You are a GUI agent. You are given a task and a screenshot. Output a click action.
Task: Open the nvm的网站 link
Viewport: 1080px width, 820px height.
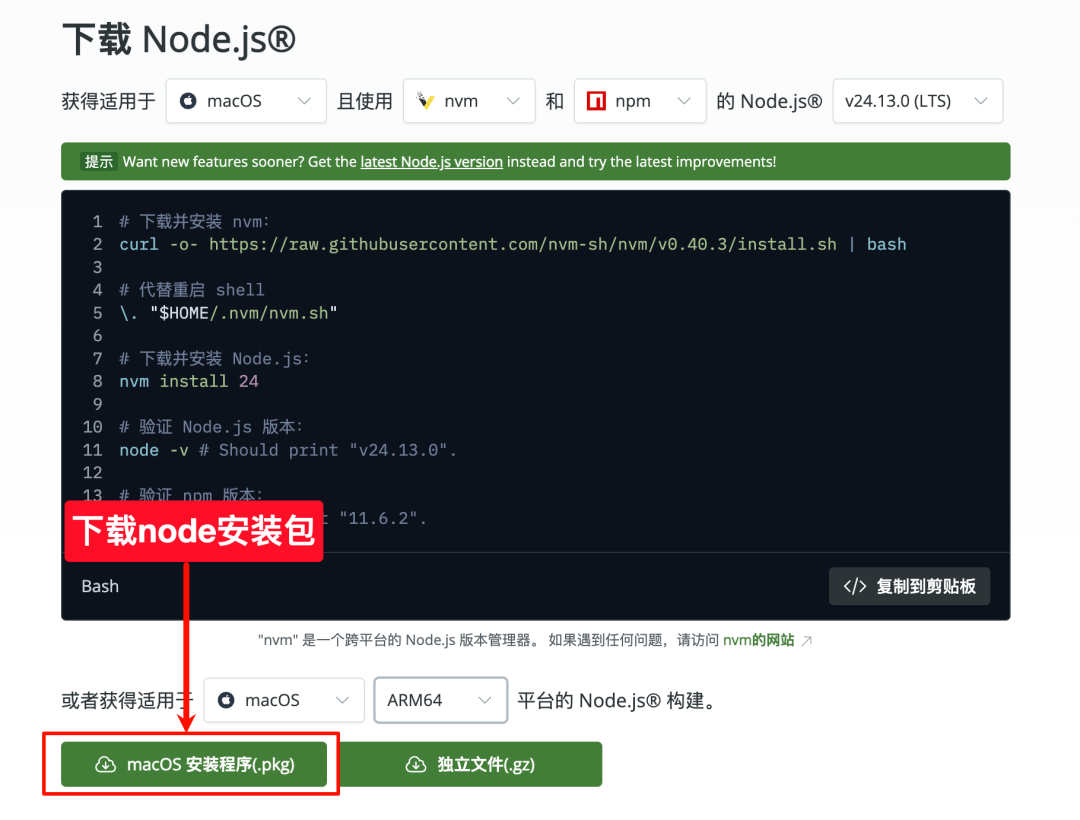758,640
